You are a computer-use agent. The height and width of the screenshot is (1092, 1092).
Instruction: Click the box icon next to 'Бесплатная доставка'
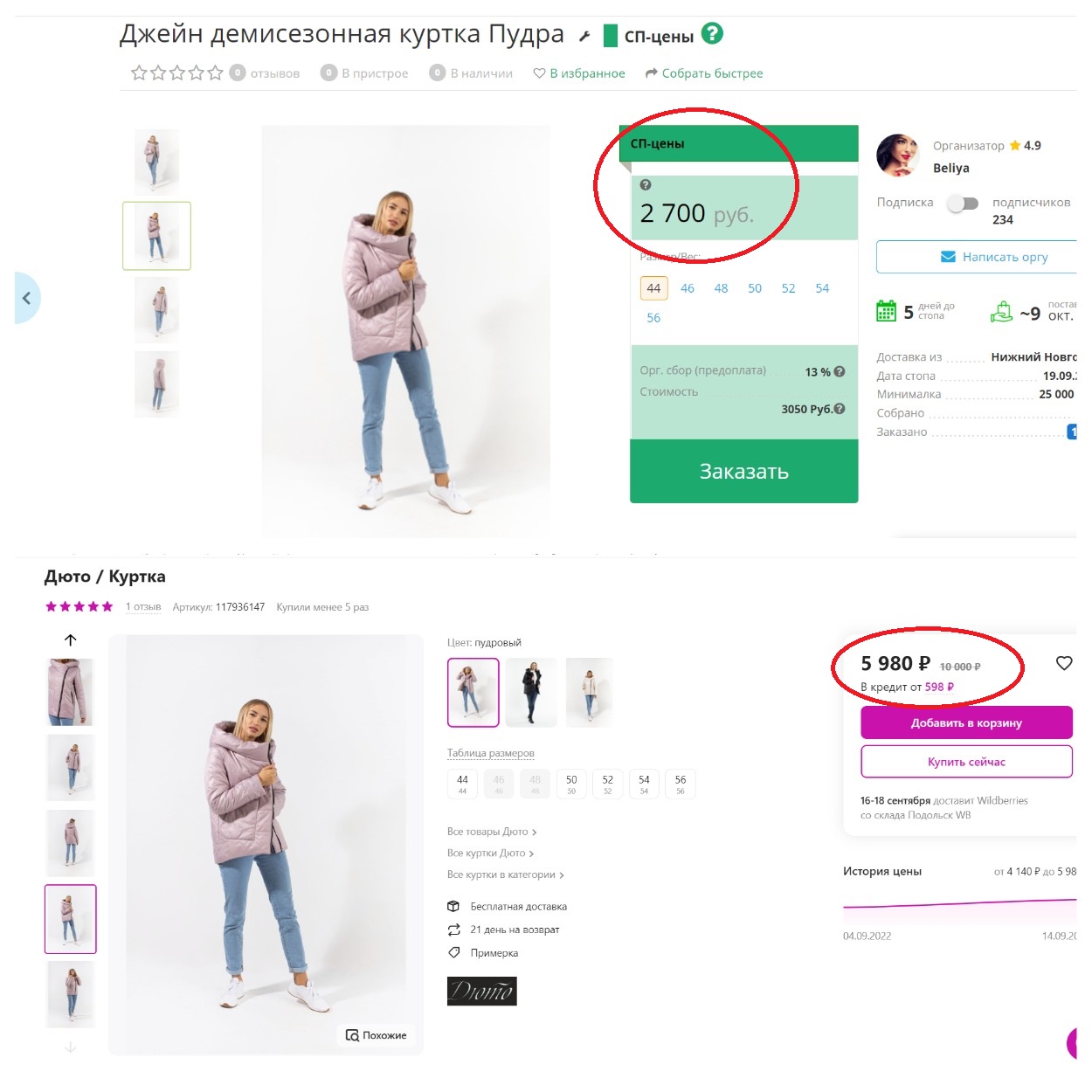(x=453, y=907)
